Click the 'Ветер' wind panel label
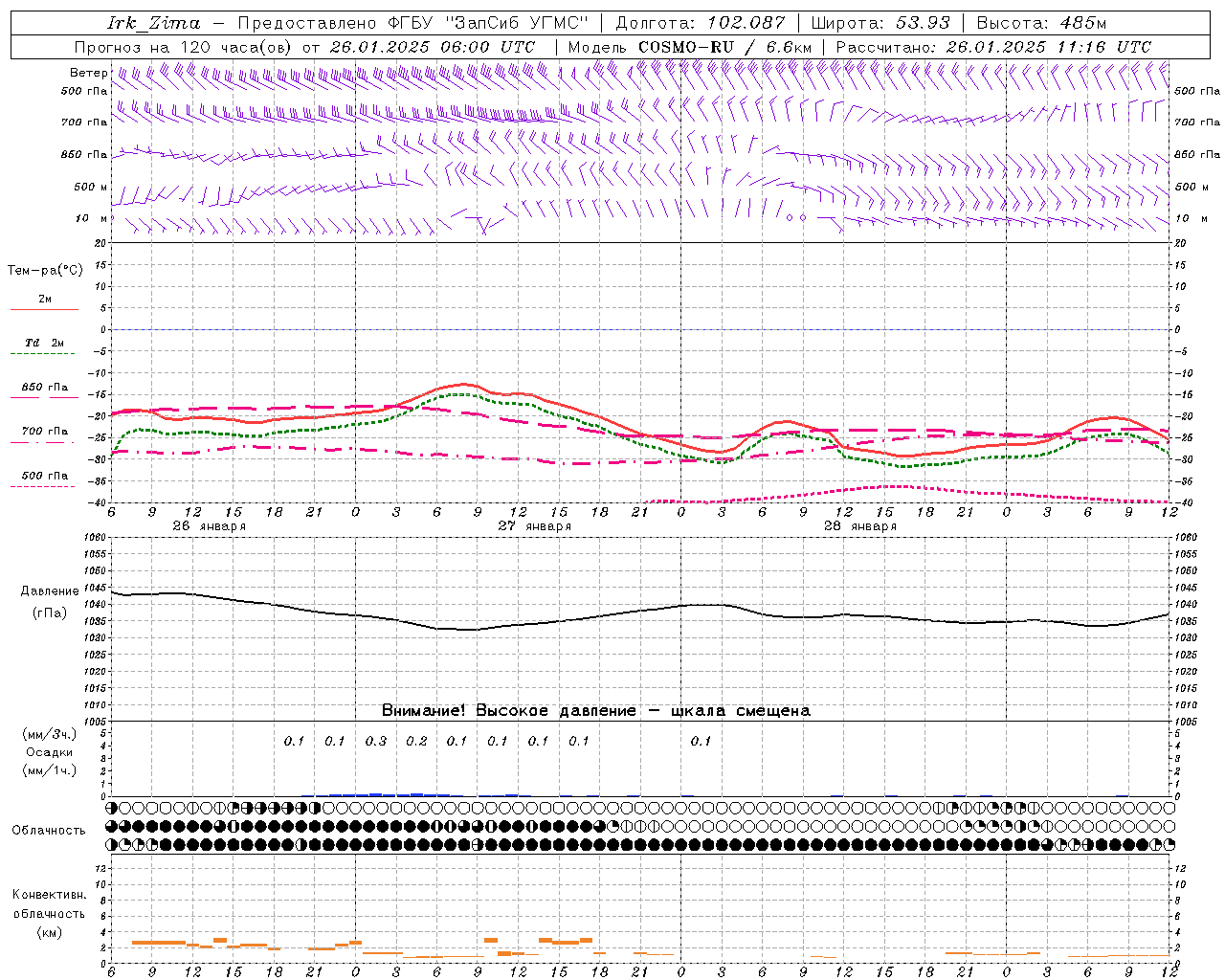Screen dimensions: 1225x980 point(88,73)
